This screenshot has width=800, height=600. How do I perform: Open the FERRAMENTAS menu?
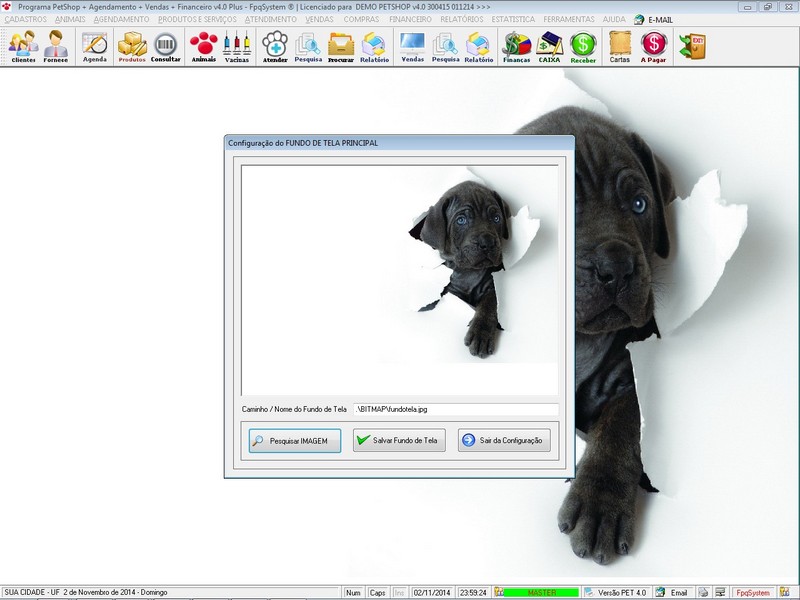[568, 19]
